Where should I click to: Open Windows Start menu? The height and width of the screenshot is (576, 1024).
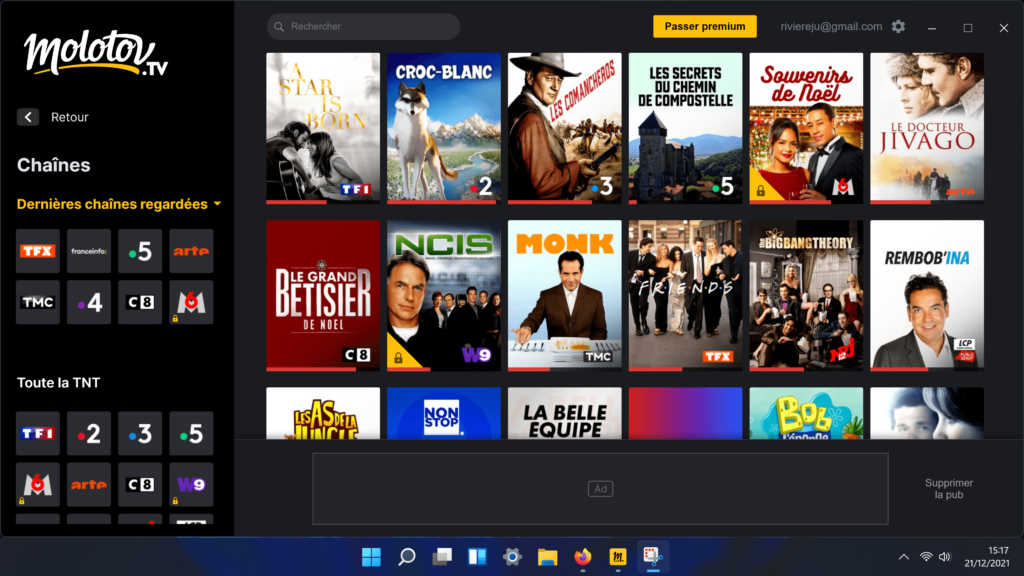point(371,556)
